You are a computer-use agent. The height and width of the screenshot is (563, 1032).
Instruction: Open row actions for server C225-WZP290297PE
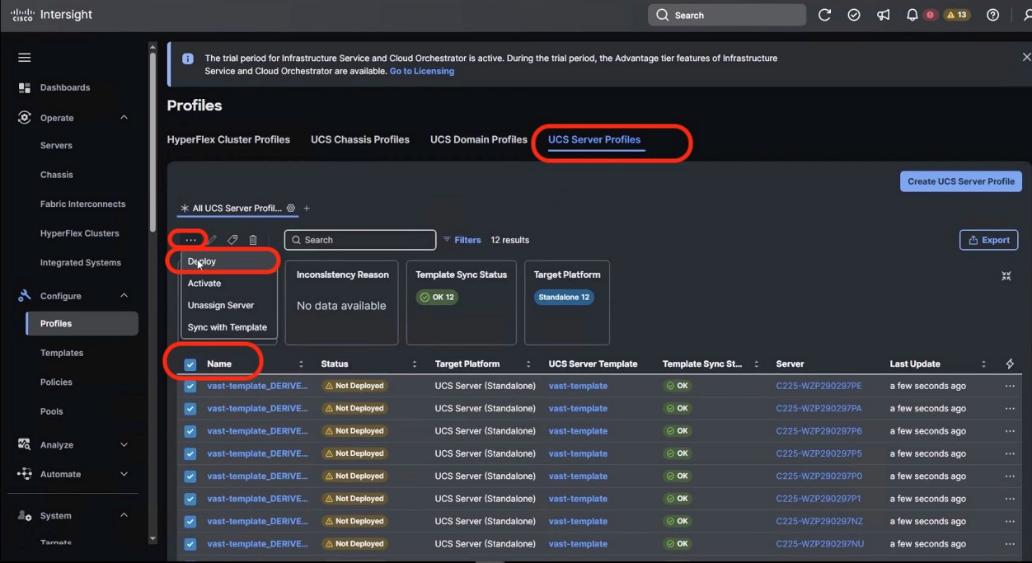pyautogui.click(x=1010, y=386)
